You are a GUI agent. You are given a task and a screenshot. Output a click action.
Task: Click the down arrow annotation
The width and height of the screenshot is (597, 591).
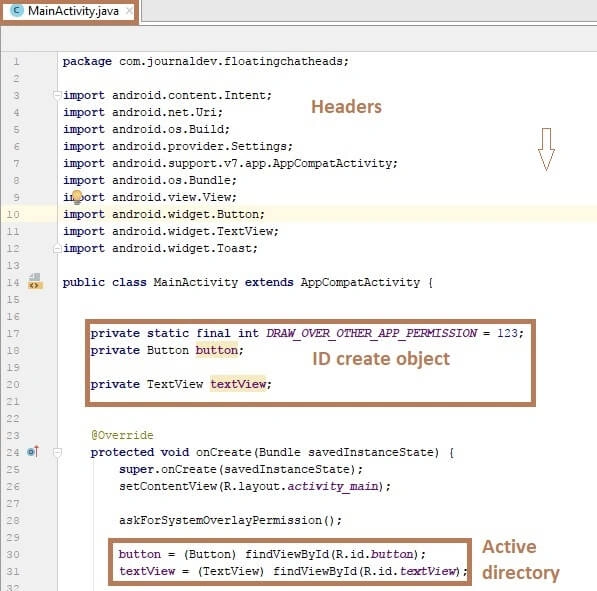tap(546, 149)
